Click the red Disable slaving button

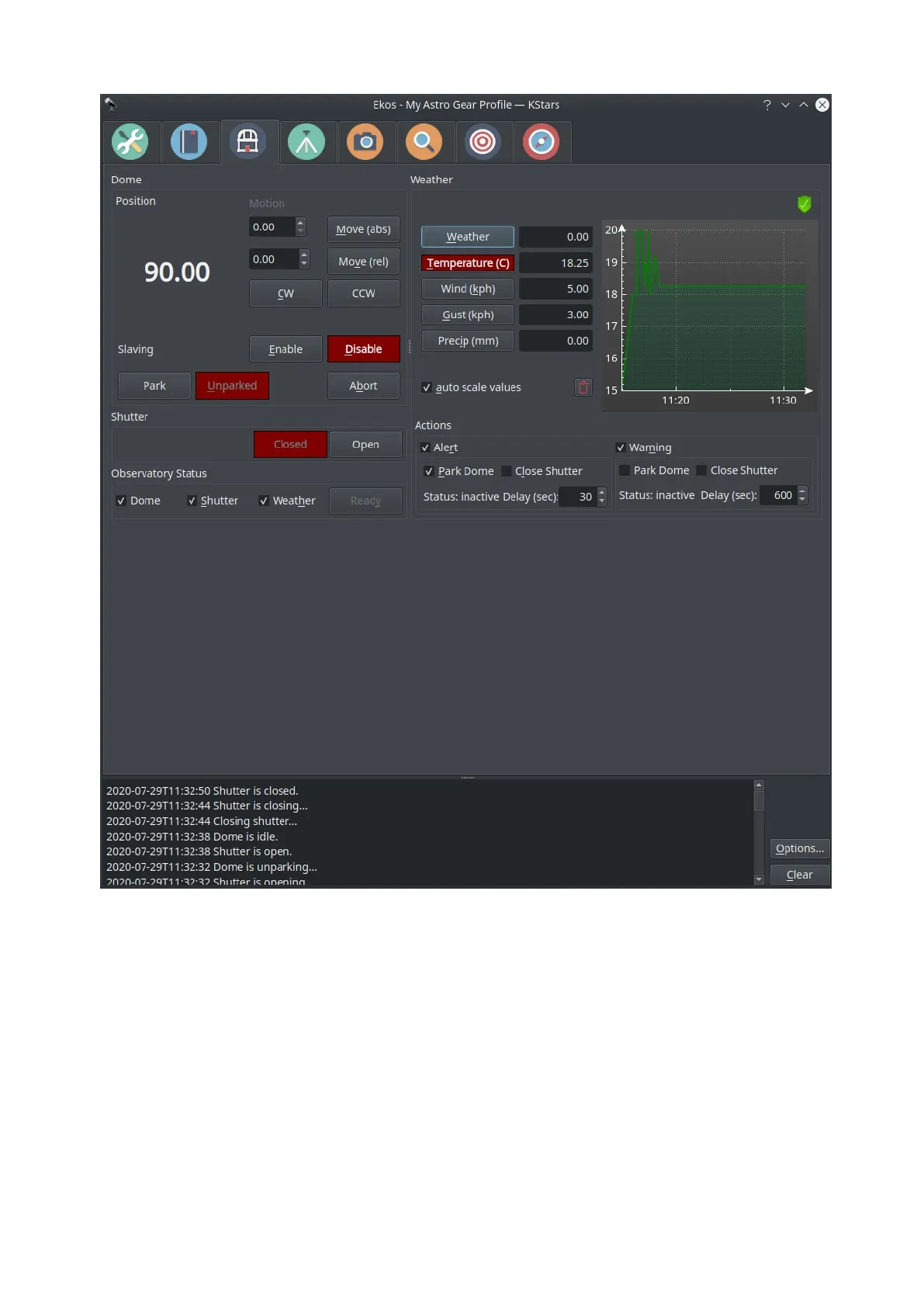[x=363, y=349]
